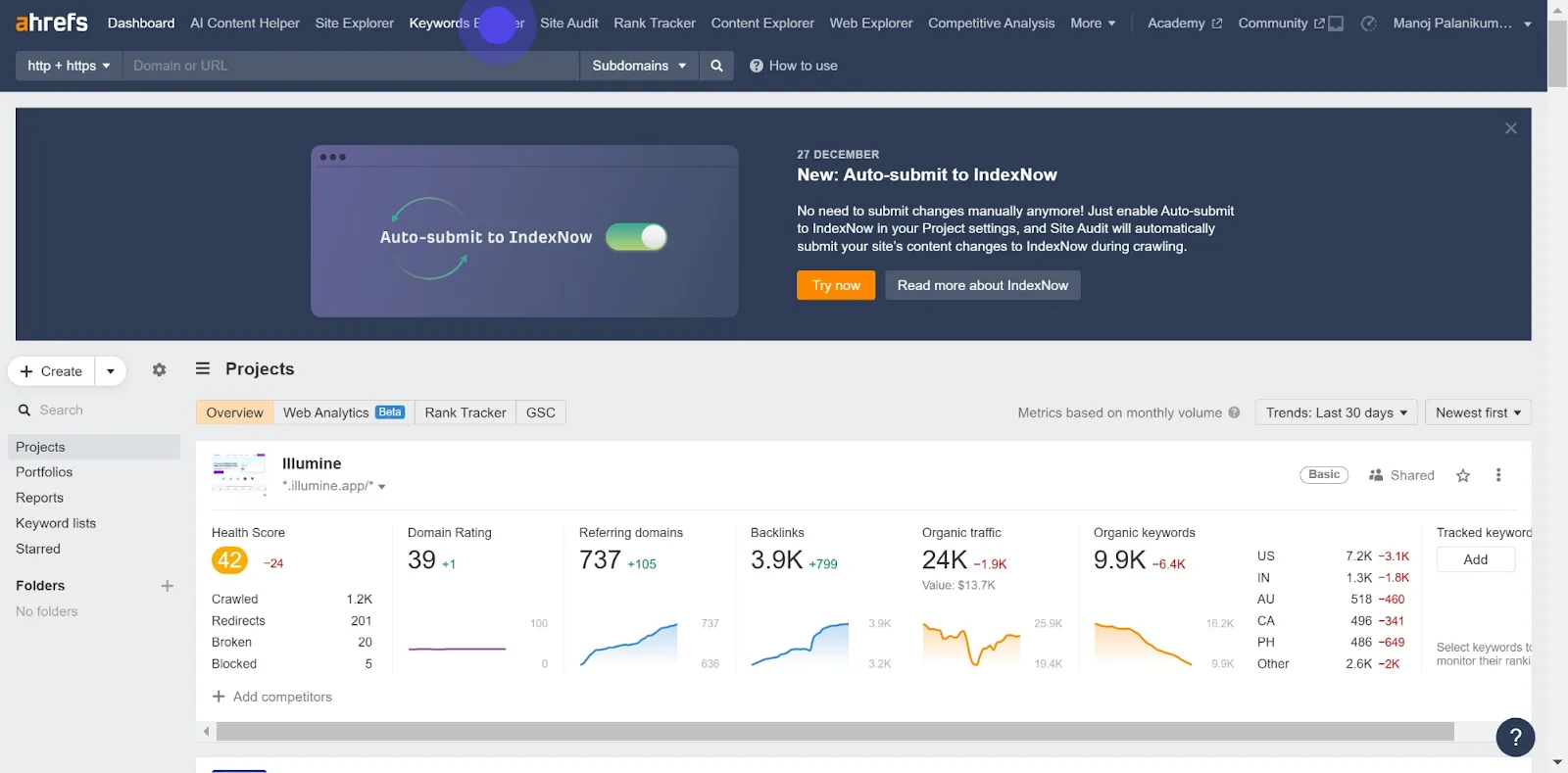The image size is (1568, 773).
Task: Click the circular refresh icon in header
Action: pyautogui.click(x=1368, y=24)
